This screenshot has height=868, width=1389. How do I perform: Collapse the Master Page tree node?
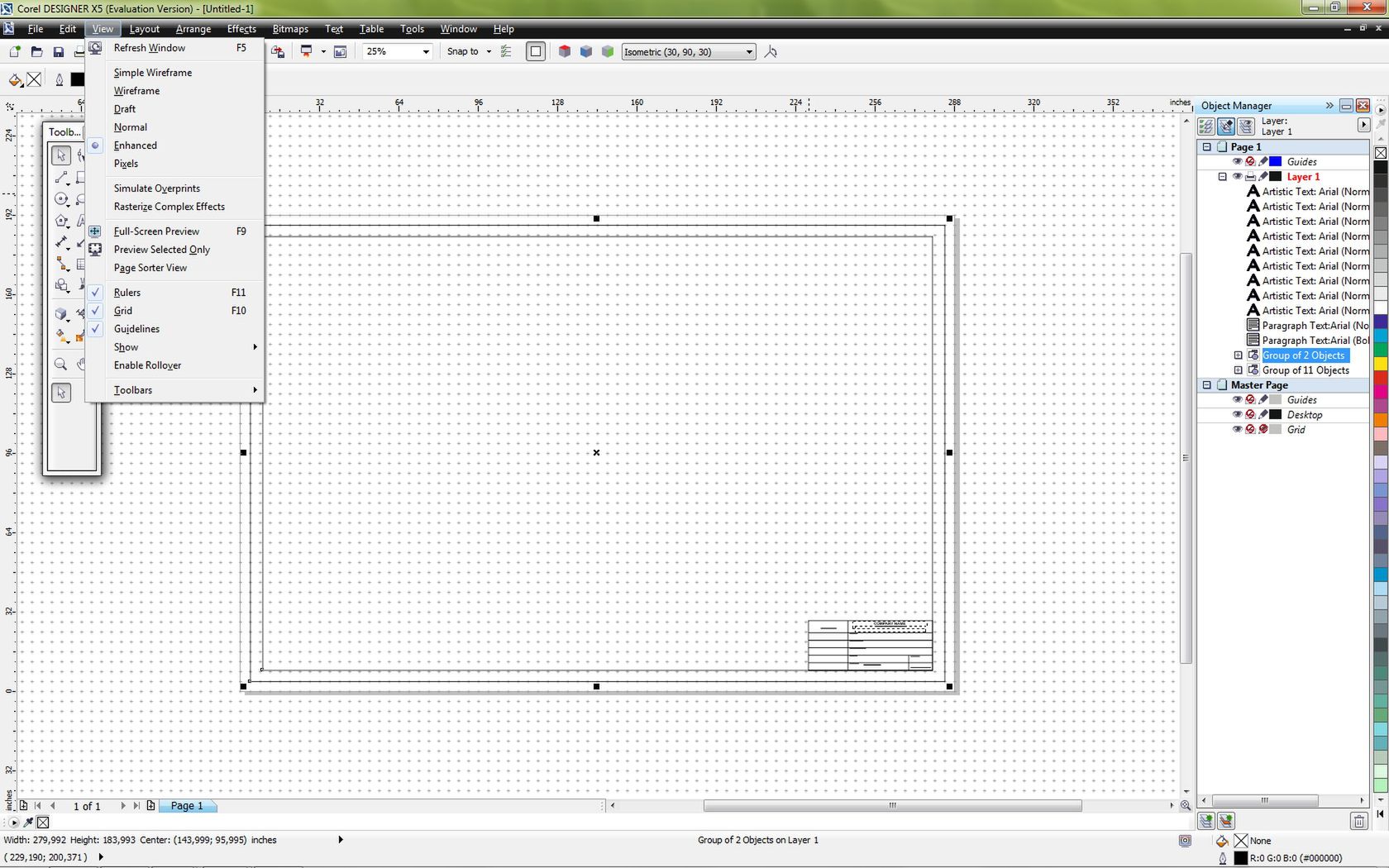click(x=1206, y=385)
